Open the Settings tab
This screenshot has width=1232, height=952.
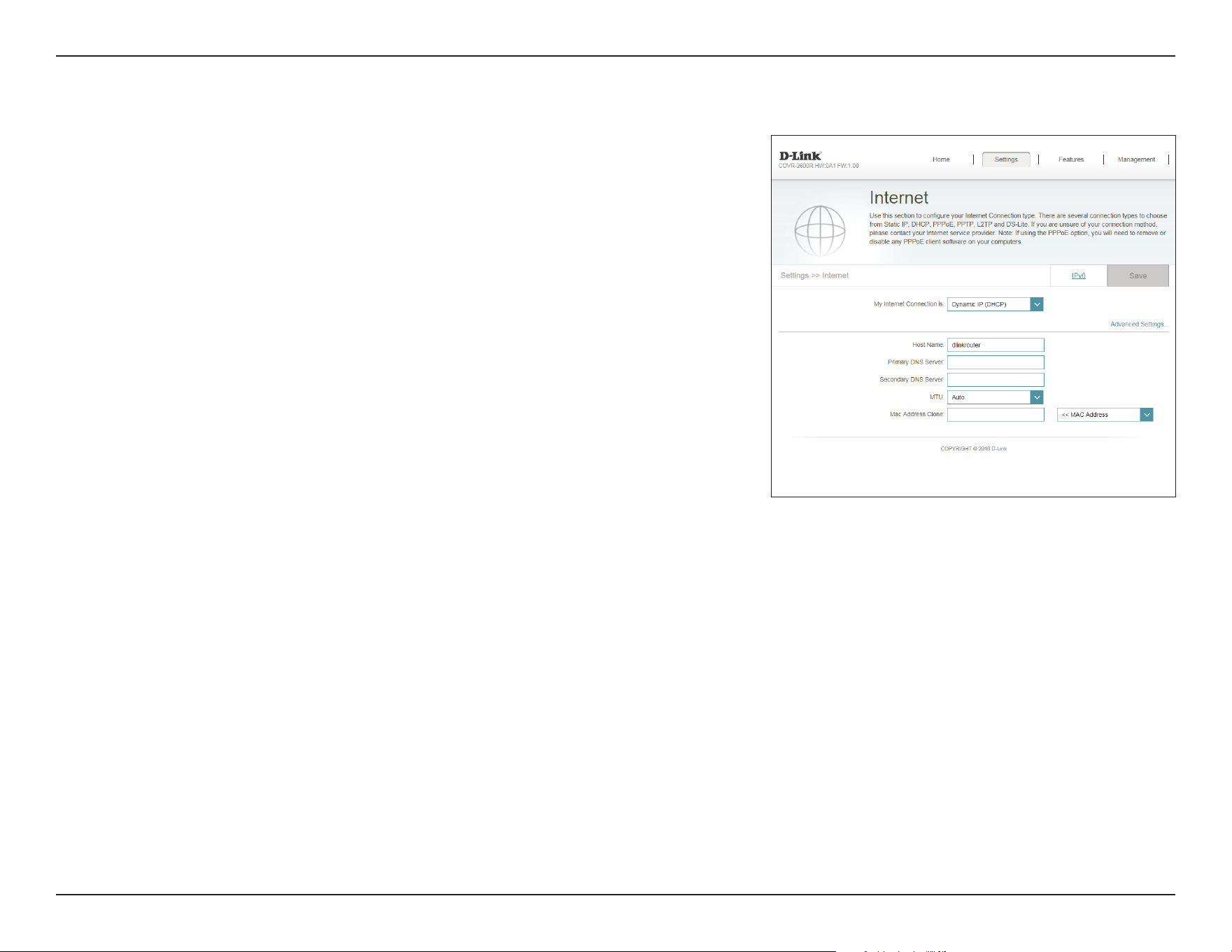[1006, 159]
